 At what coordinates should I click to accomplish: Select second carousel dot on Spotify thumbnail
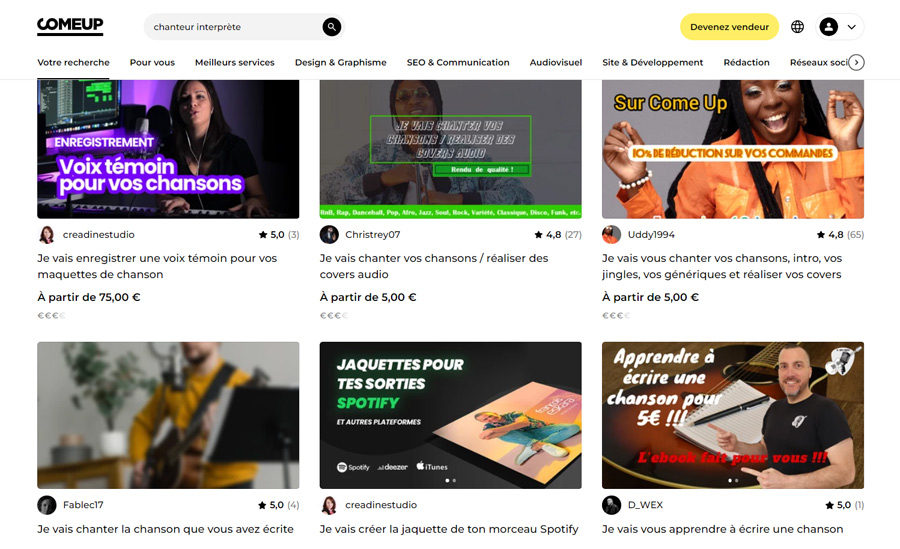(454, 480)
